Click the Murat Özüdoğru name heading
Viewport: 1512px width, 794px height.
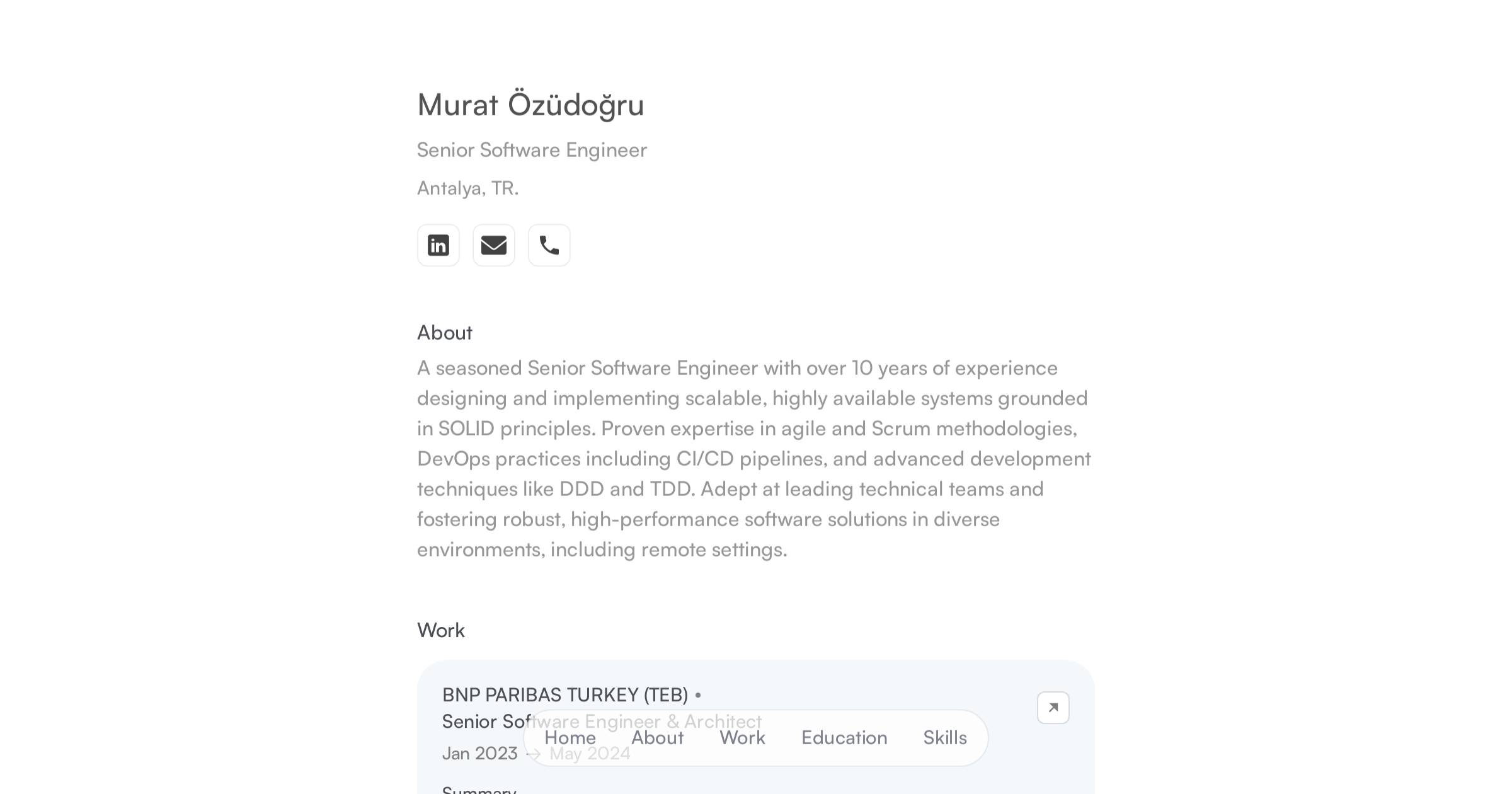530,105
